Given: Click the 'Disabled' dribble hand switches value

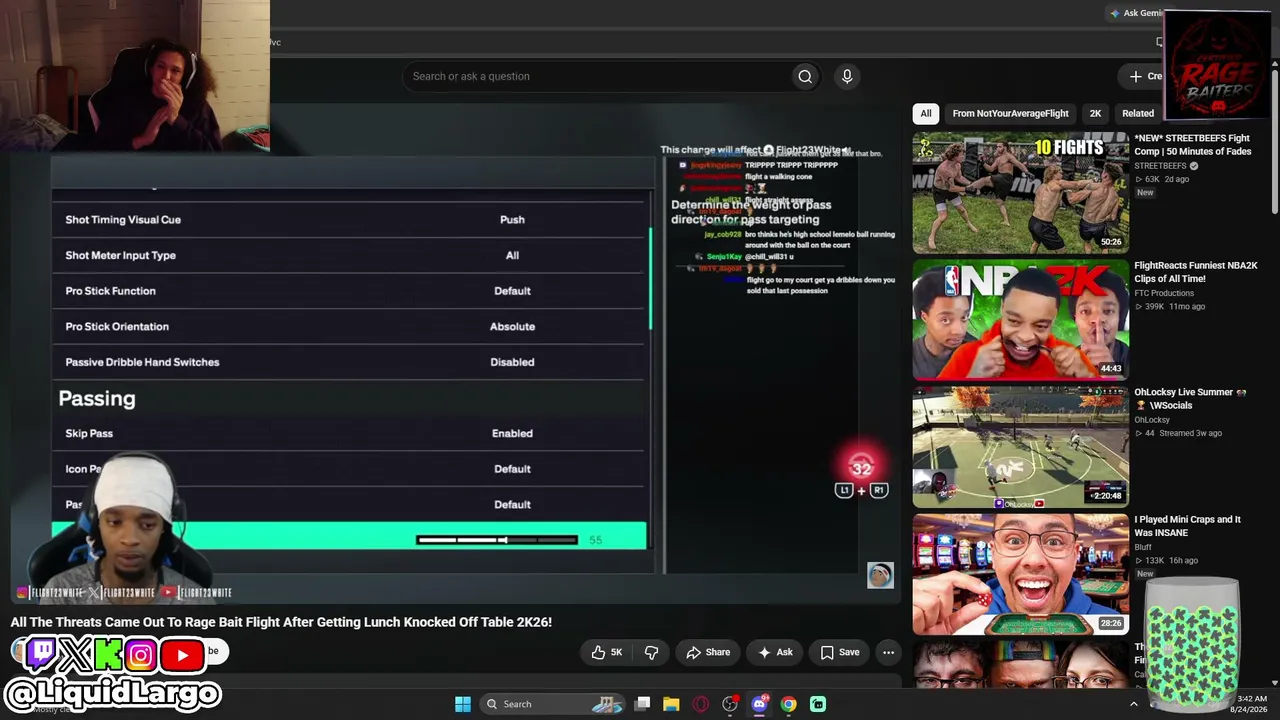Looking at the screenshot, I should pos(512,362).
